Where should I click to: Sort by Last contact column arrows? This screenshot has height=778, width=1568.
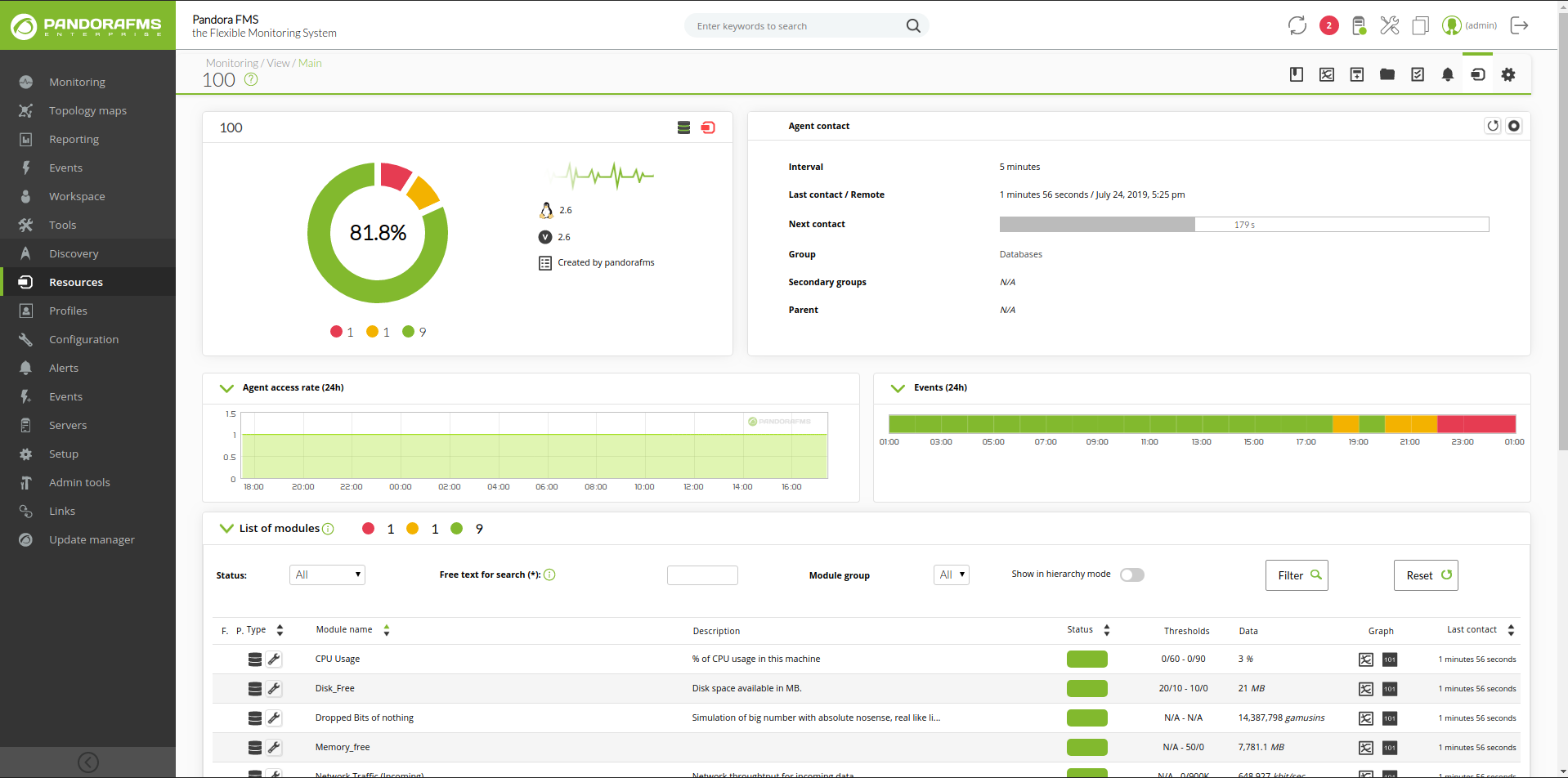(1511, 630)
